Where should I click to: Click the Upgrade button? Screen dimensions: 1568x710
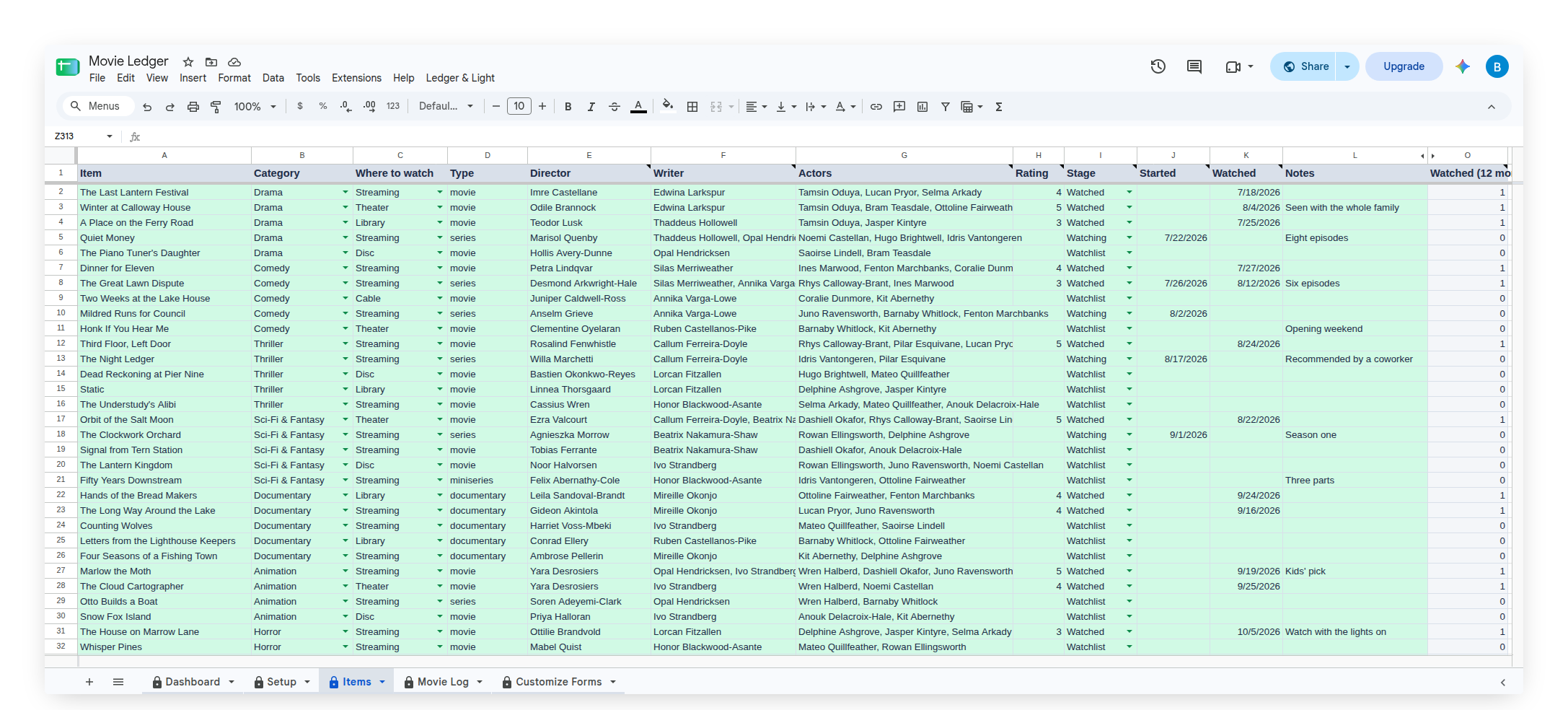pyautogui.click(x=1404, y=66)
